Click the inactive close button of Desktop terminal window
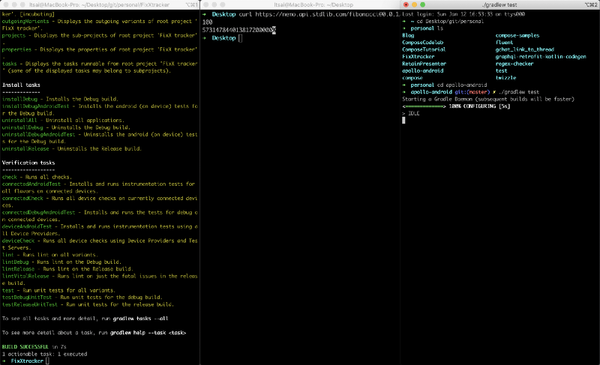The height and width of the screenshot is (365, 600). [x=206, y=5]
